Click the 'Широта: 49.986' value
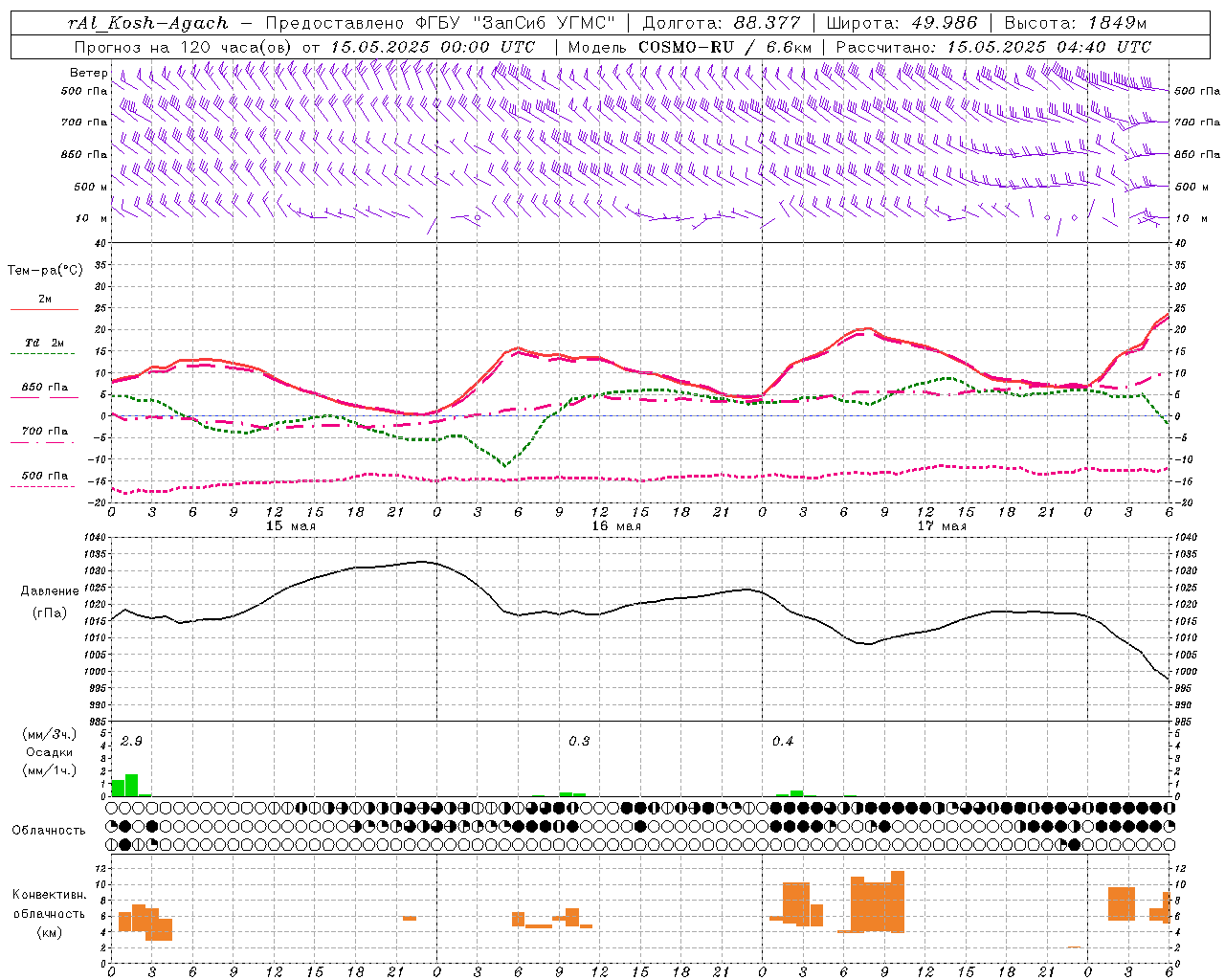The image size is (1225, 980). click(x=902, y=23)
